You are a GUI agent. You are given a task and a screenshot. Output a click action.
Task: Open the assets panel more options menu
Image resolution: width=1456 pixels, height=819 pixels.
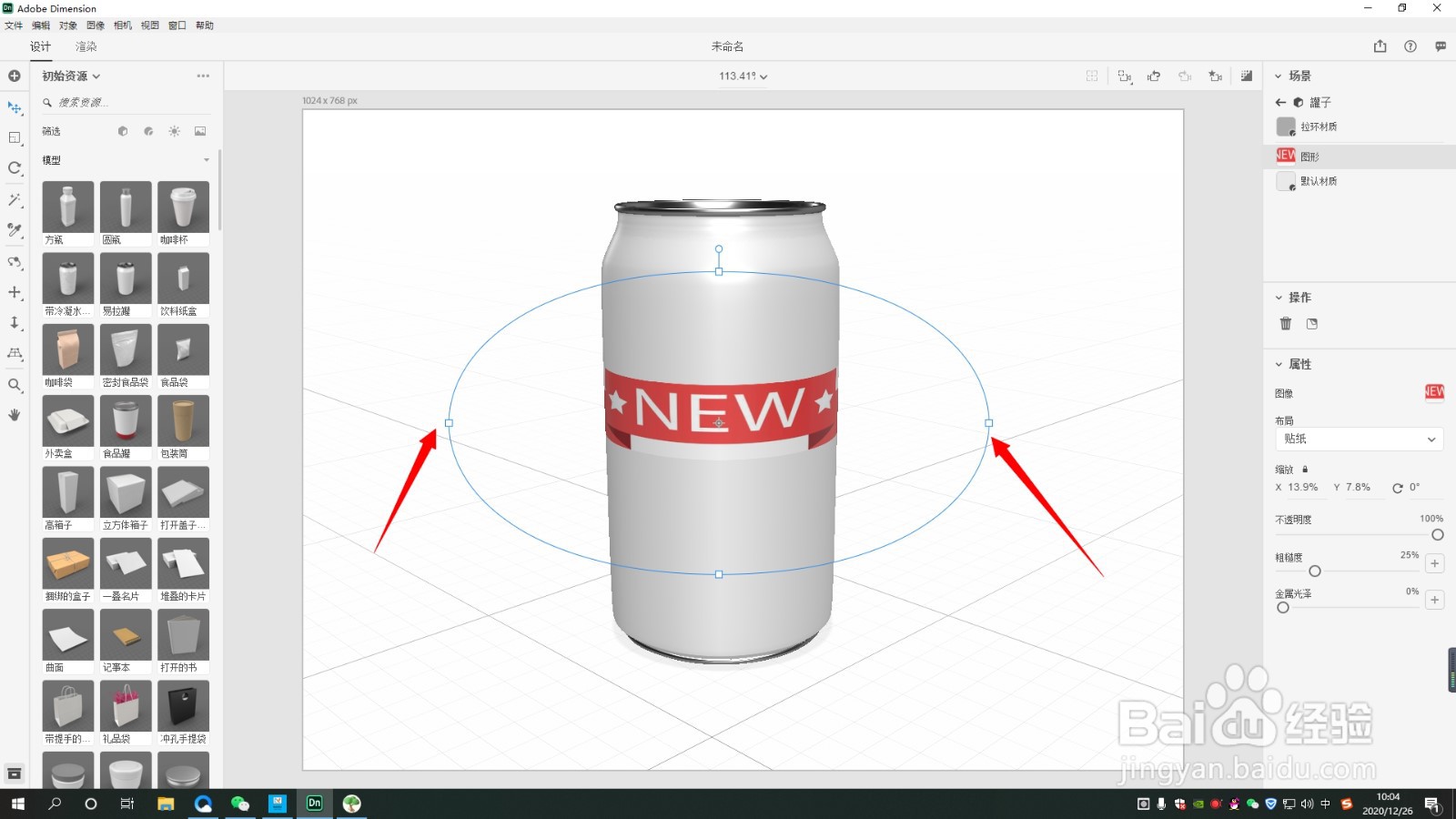203,76
